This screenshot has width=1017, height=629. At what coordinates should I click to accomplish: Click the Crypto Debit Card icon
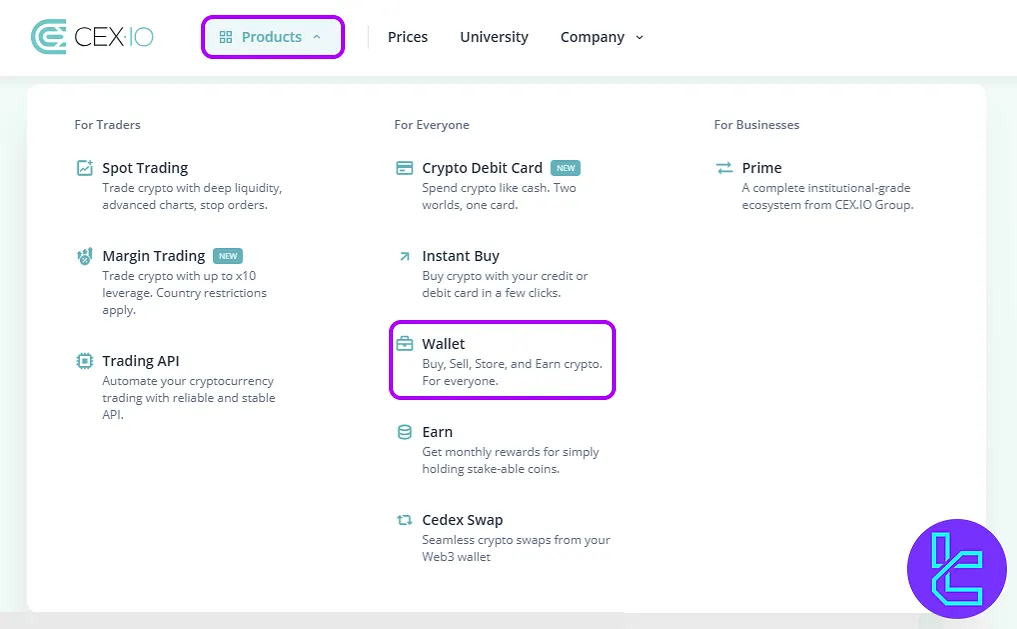[404, 168]
